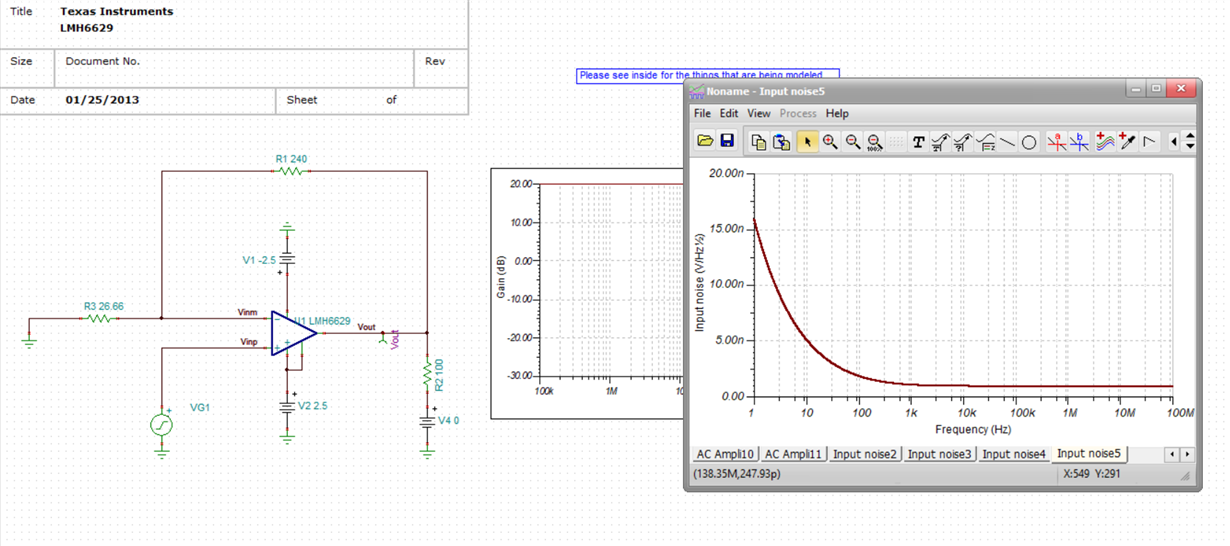
Task: Click the Save floppy disk icon
Action: coord(727,142)
